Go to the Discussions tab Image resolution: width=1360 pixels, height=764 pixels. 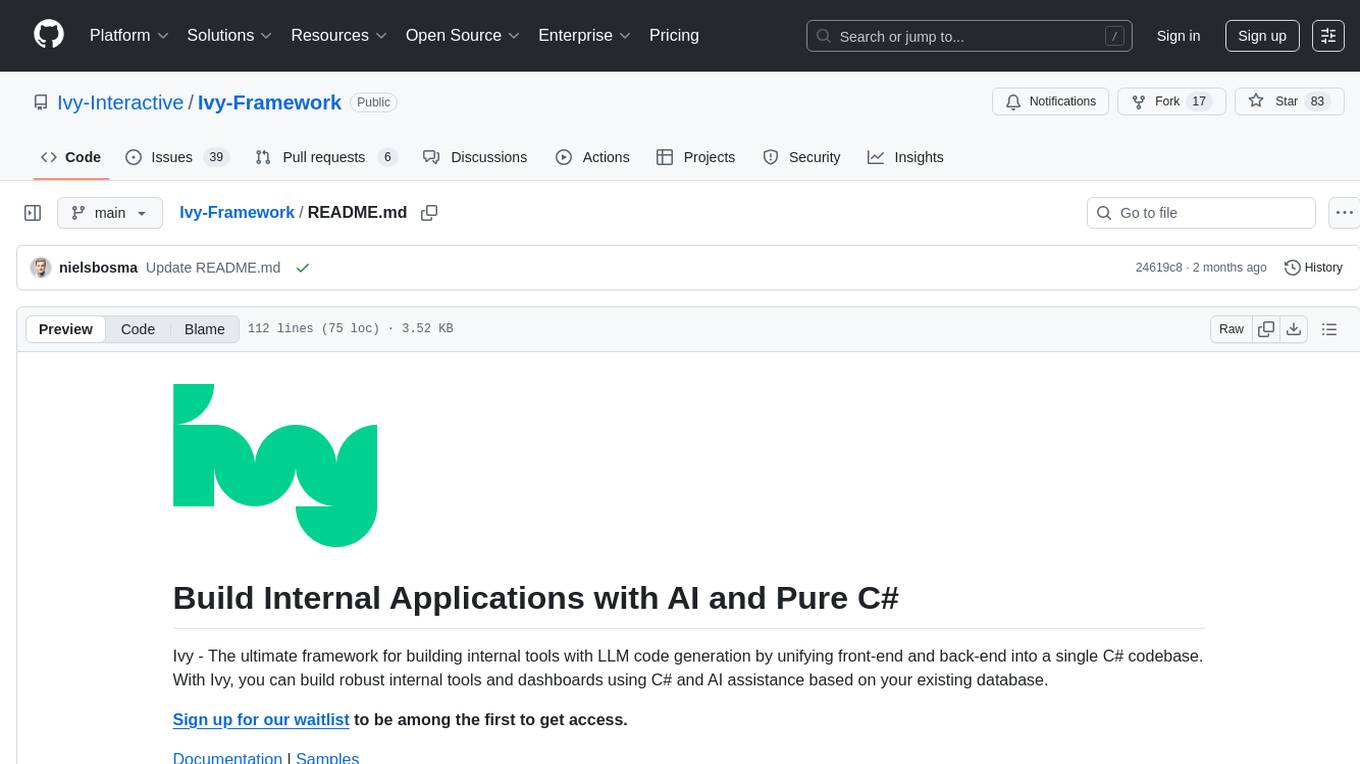(475, 157)
